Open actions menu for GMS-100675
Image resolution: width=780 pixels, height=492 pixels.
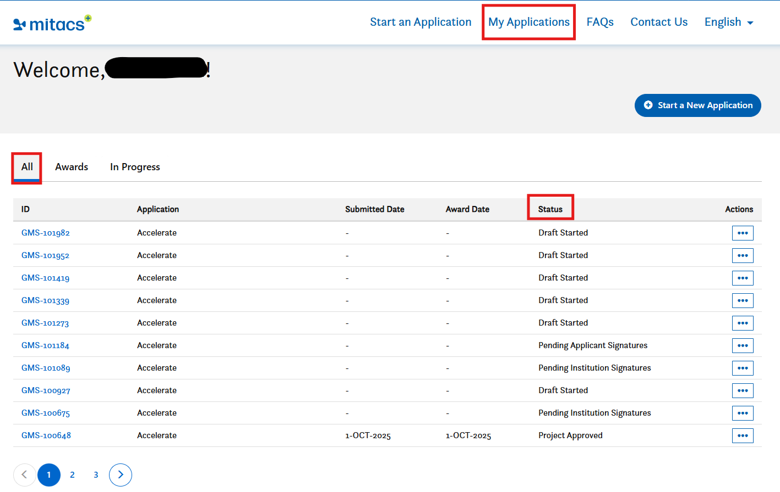point(742,413)
